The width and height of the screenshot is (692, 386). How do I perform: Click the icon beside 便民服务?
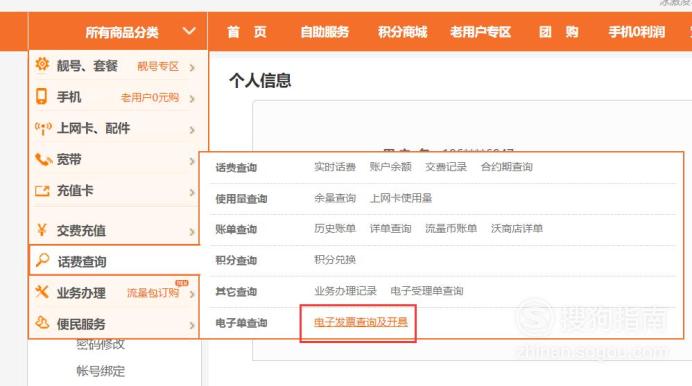point(42,323)
